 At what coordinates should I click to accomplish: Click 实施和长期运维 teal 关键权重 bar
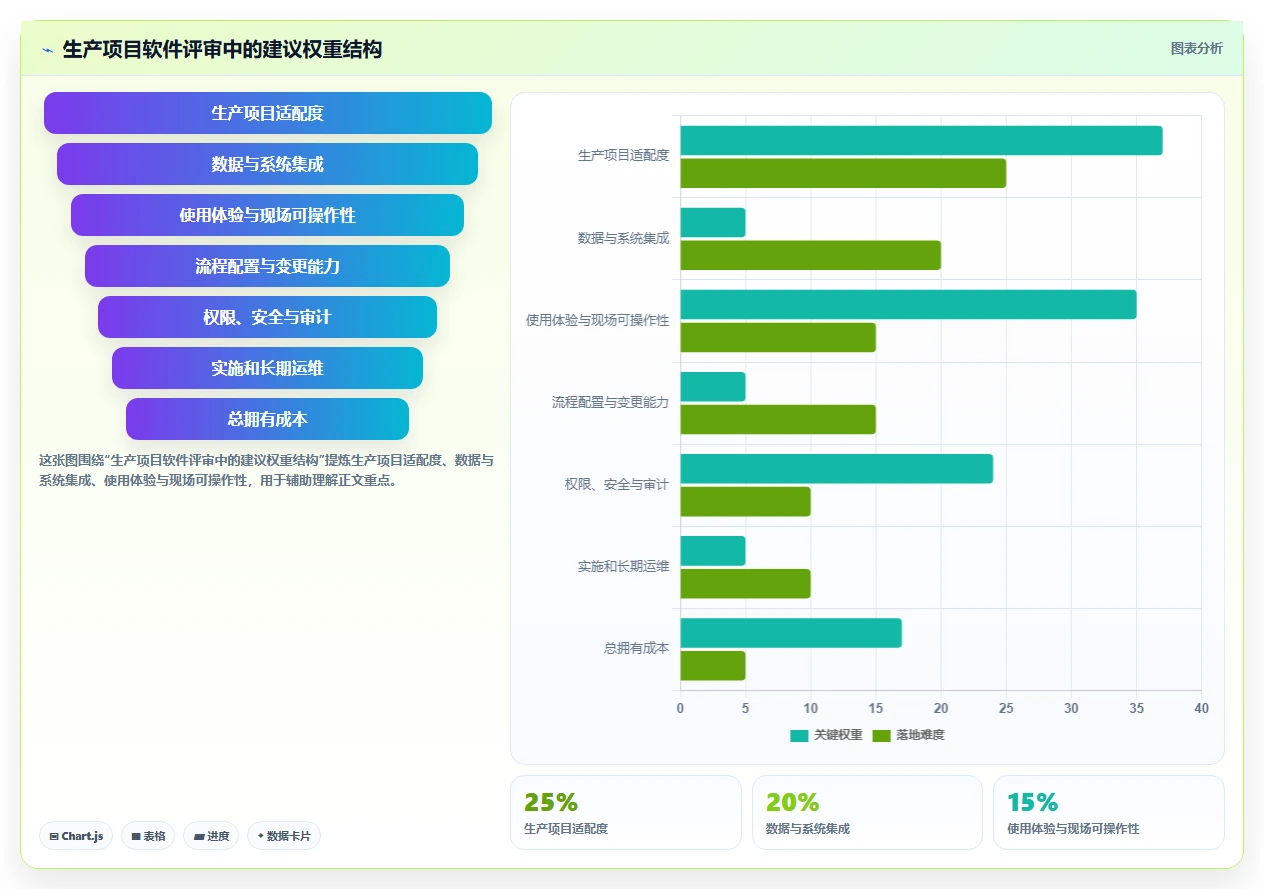click(x=713, y=551)
